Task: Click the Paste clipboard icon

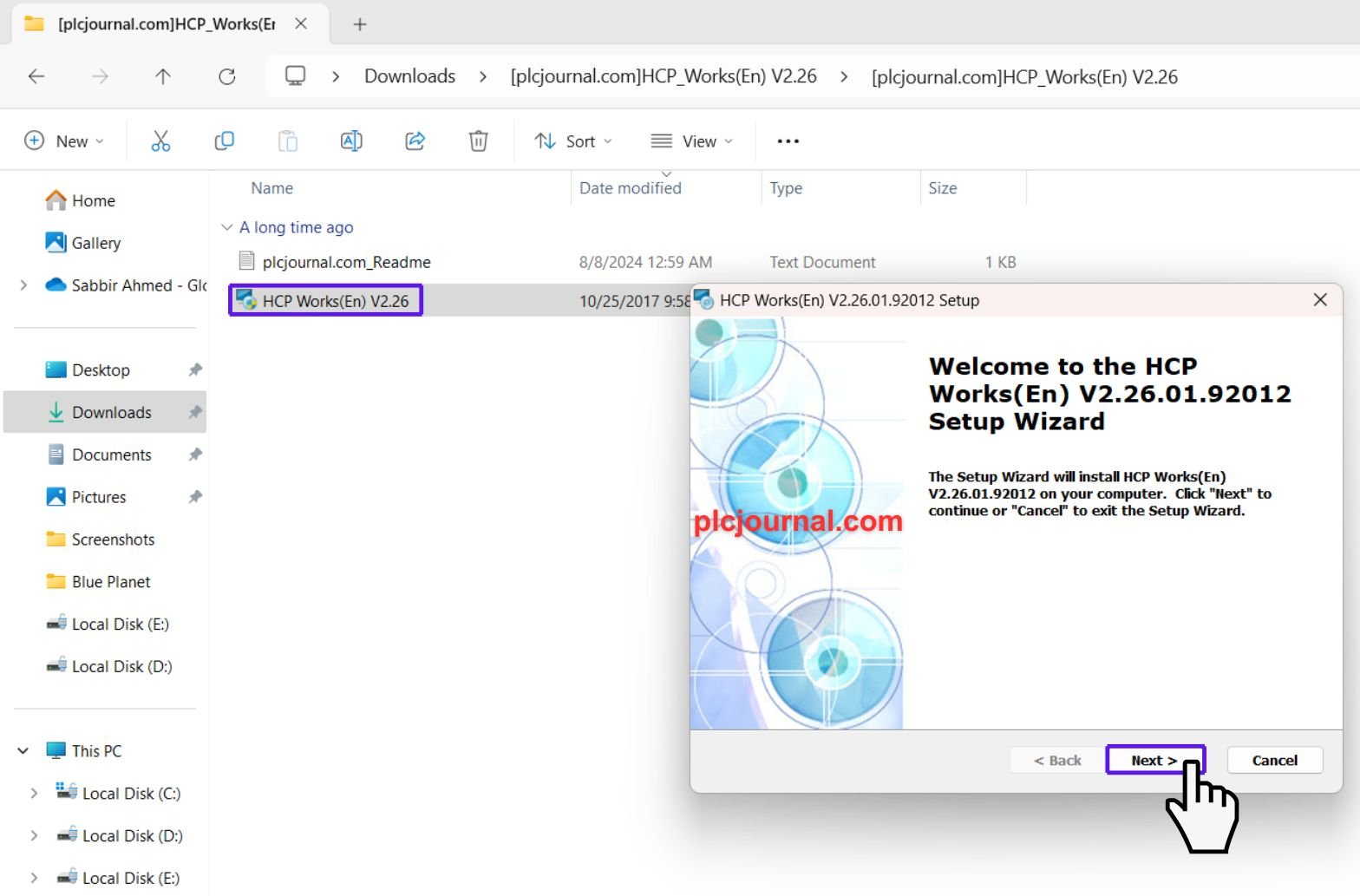Action: tap(288, 141)
